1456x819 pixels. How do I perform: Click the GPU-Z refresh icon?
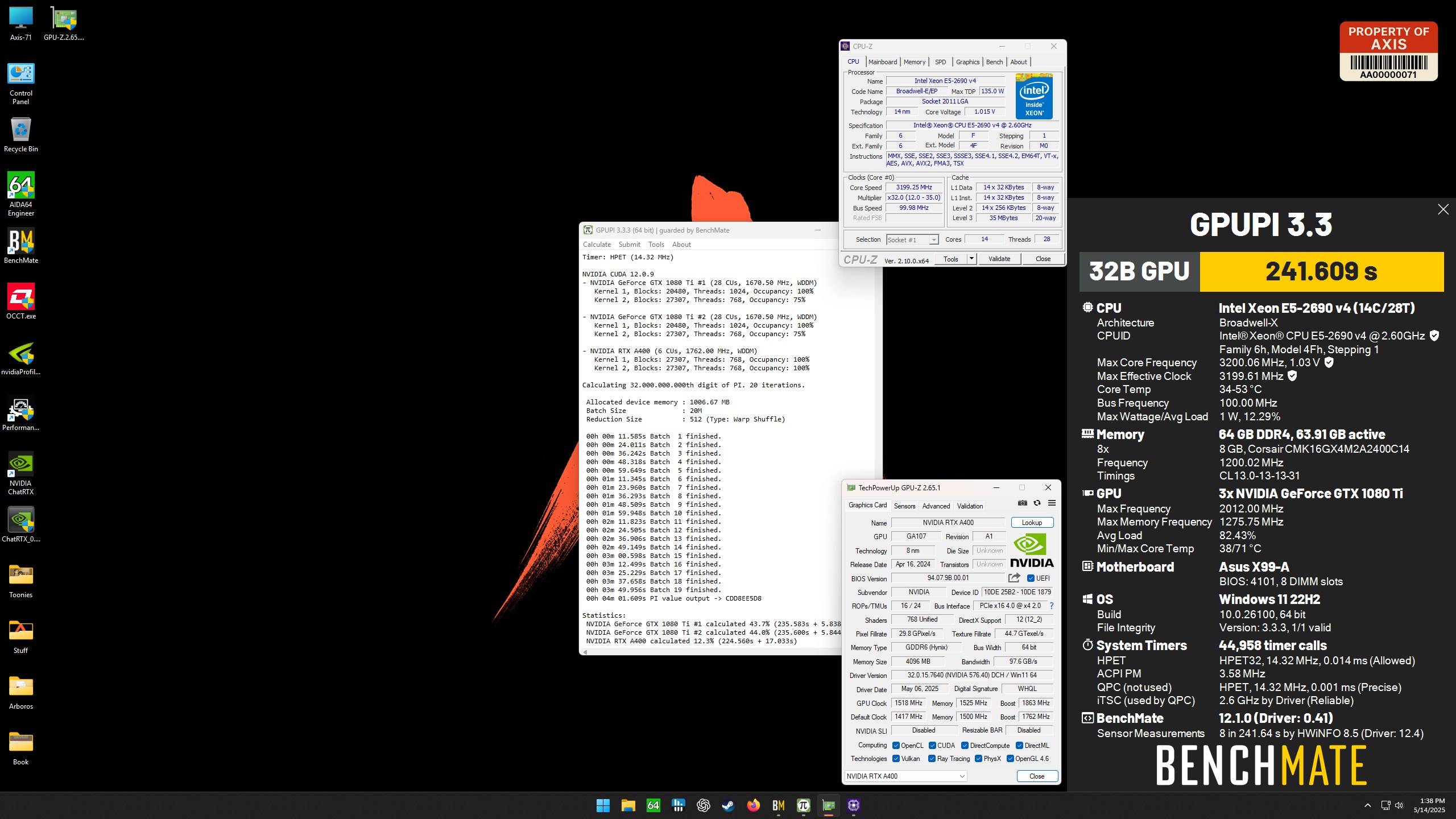(1037, 503)
